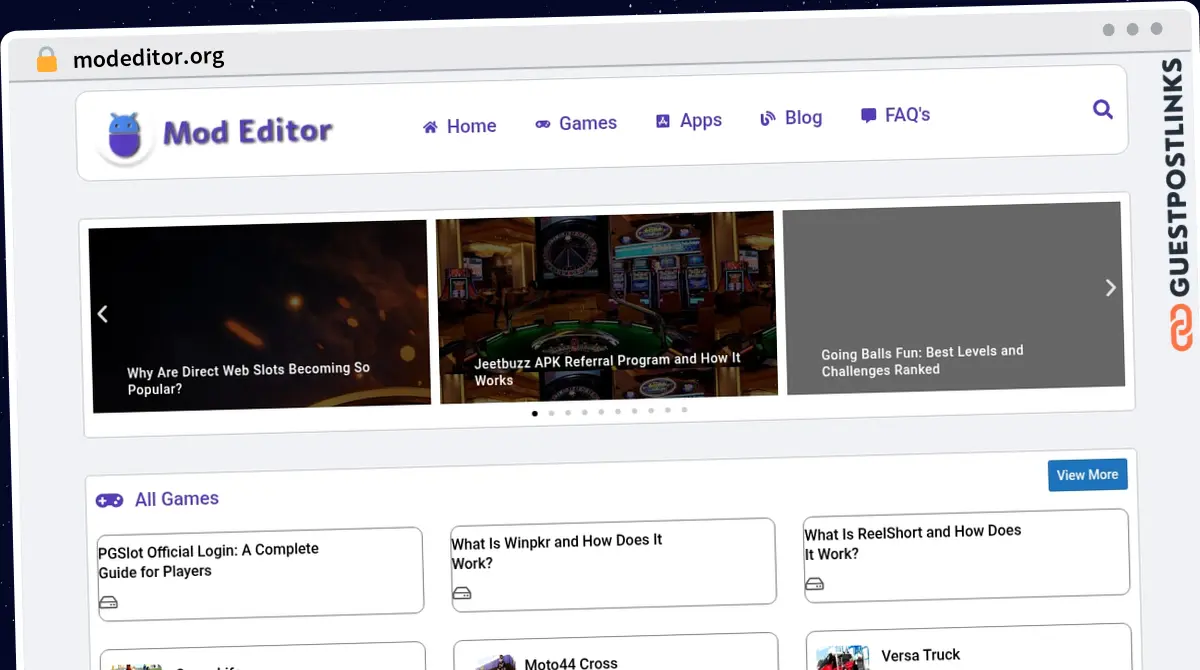The height and width of the screenshot is (670, 1200).
Task: Advance carousel with right arrow
Action: point(1110,288)
